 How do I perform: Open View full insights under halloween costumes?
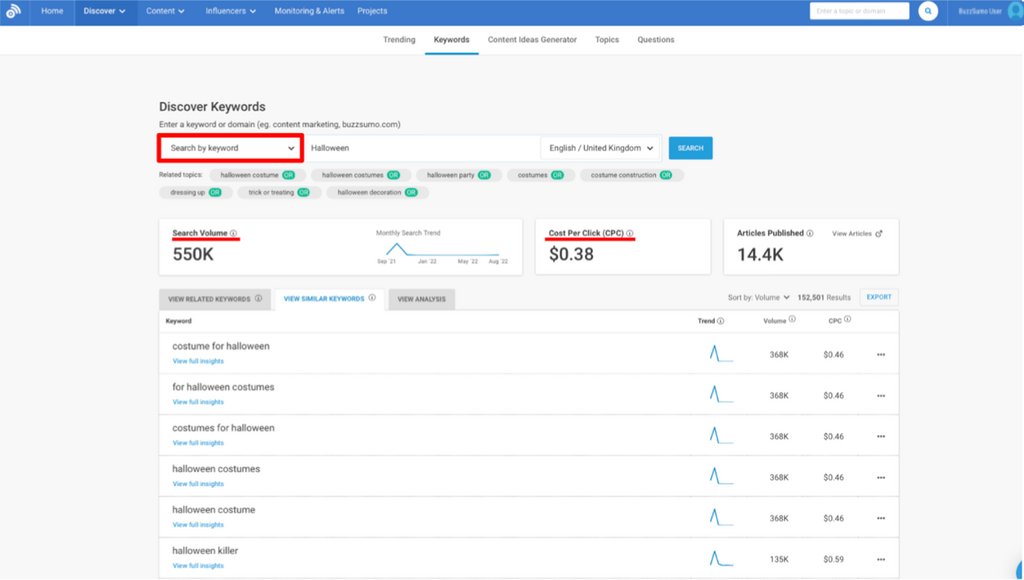(x=198, y=484)
